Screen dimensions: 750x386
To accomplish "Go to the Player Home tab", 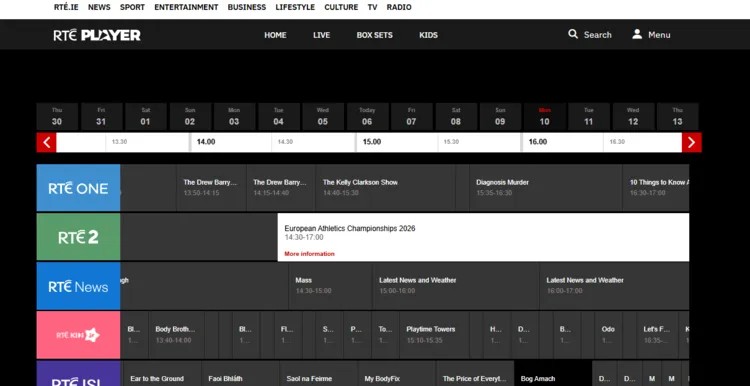I will point(276,35).
